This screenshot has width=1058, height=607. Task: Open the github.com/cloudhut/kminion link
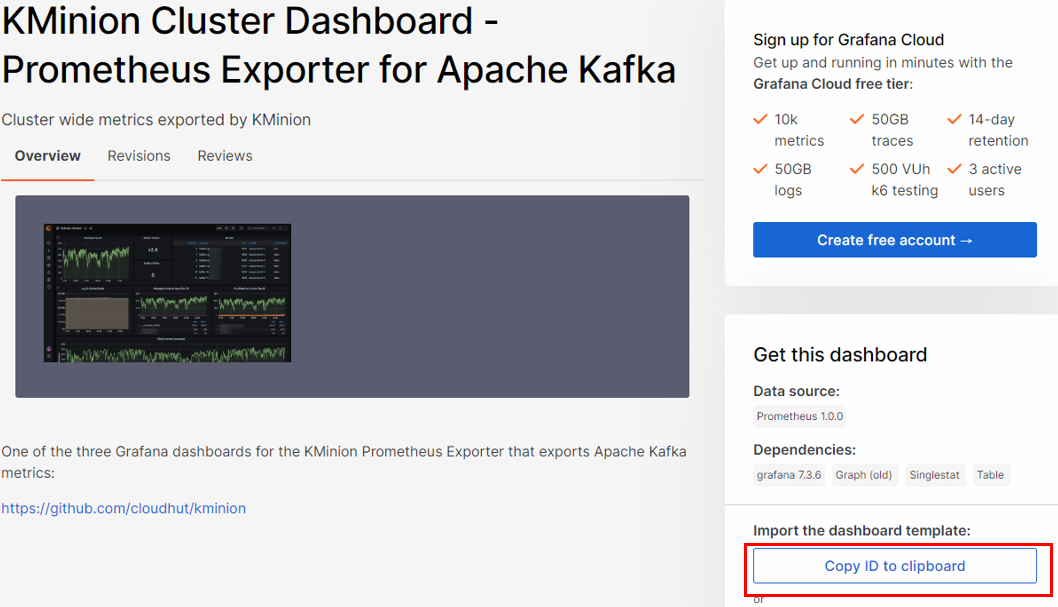pyautogui.click(x=123, y=508)
